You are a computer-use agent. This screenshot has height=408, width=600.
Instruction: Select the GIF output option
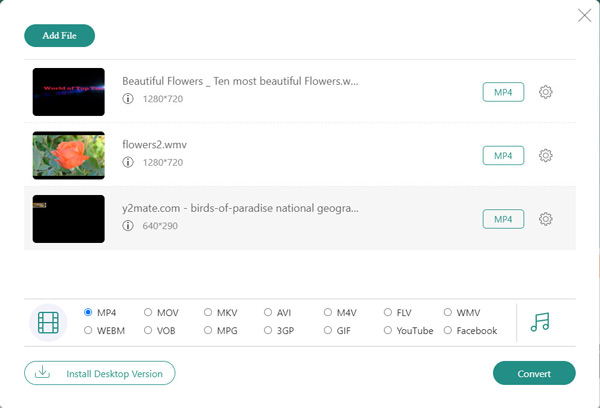point(328,331)
